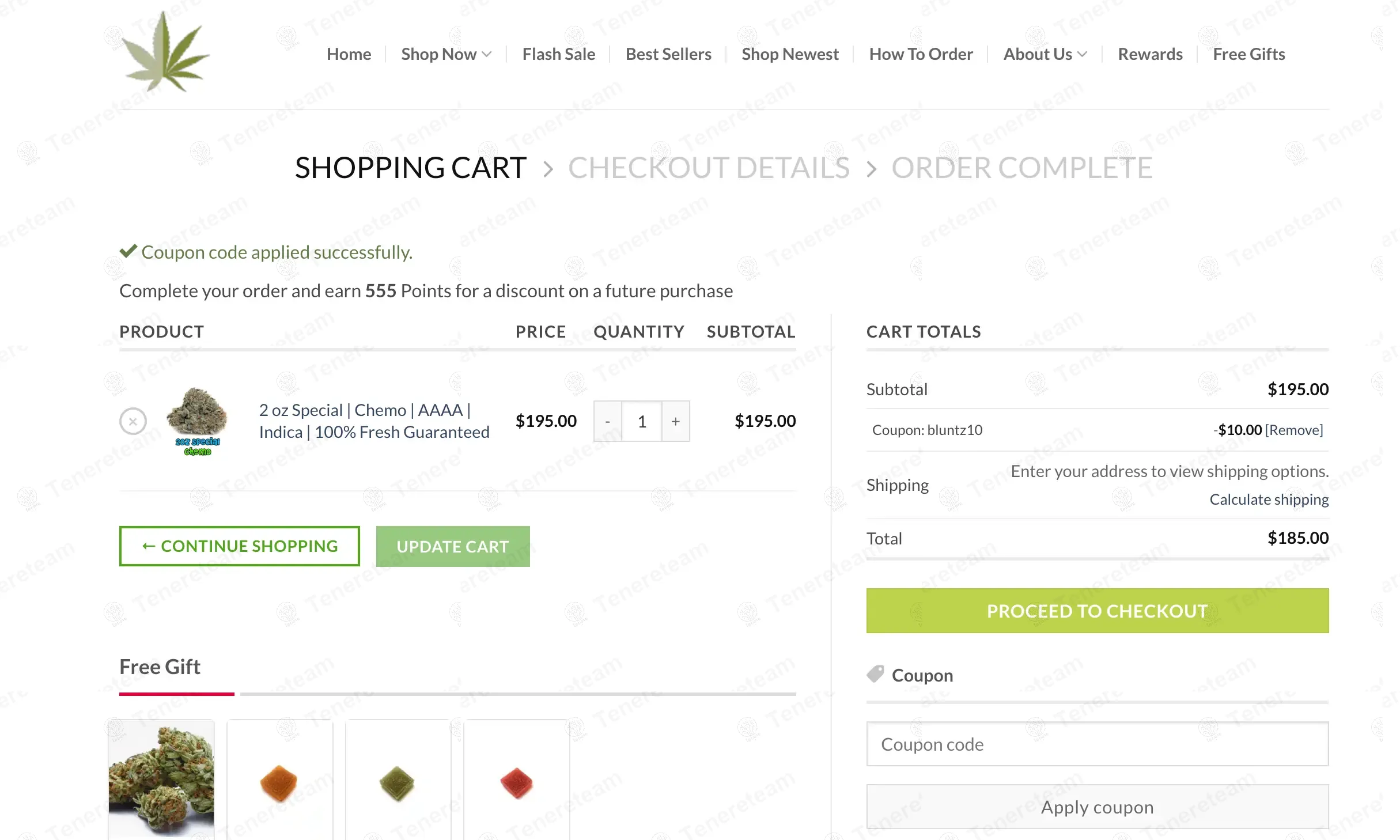Click the Calculate shipping link

pyautogui.click(x=1269, y=499)
